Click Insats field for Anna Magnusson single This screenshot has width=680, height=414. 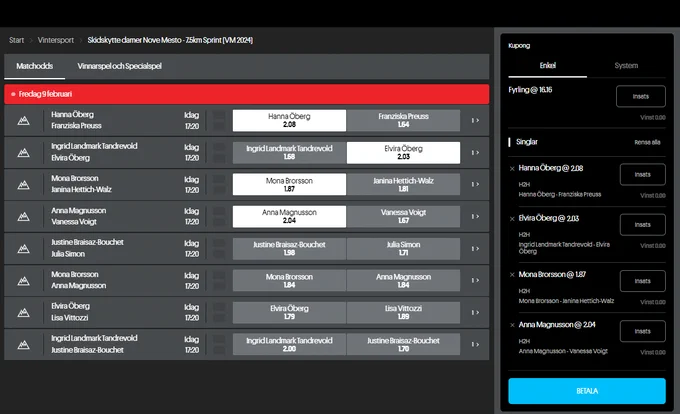click(x=642, y=331)
